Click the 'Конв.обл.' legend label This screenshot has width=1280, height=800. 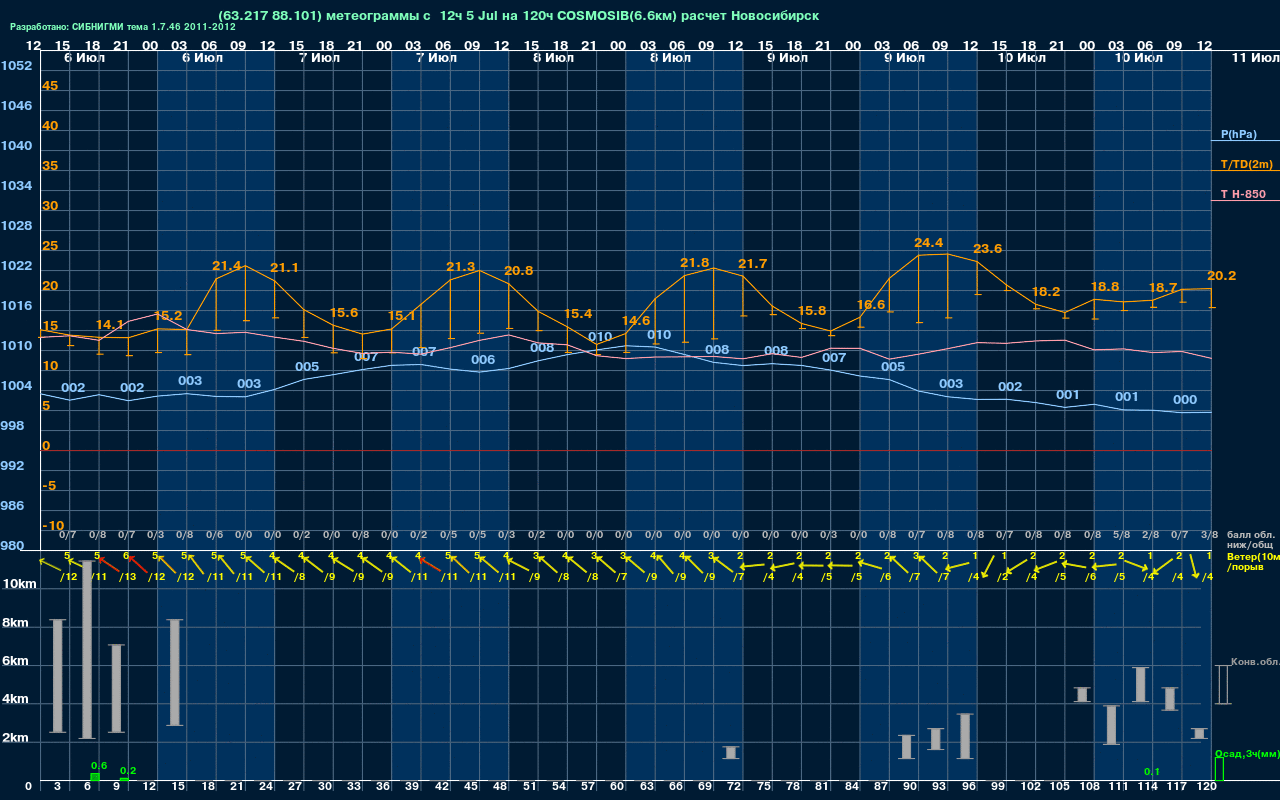coord(1255,662)
